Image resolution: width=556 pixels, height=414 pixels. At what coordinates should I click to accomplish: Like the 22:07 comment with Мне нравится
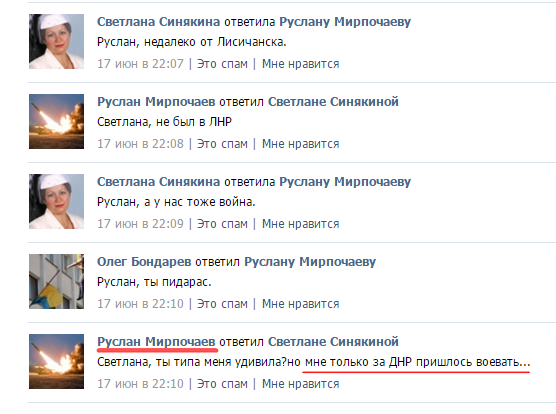301,64
